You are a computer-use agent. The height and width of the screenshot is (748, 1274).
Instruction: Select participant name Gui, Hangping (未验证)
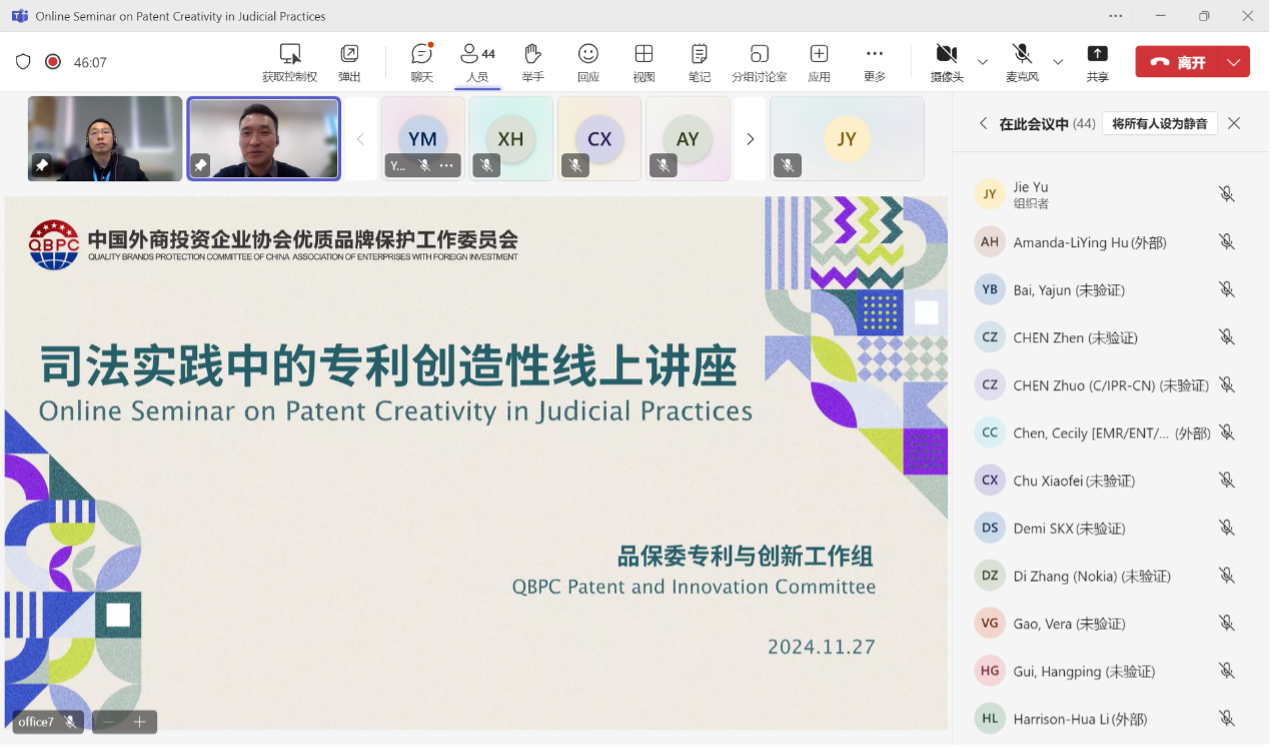click(x=1084, y=672)
